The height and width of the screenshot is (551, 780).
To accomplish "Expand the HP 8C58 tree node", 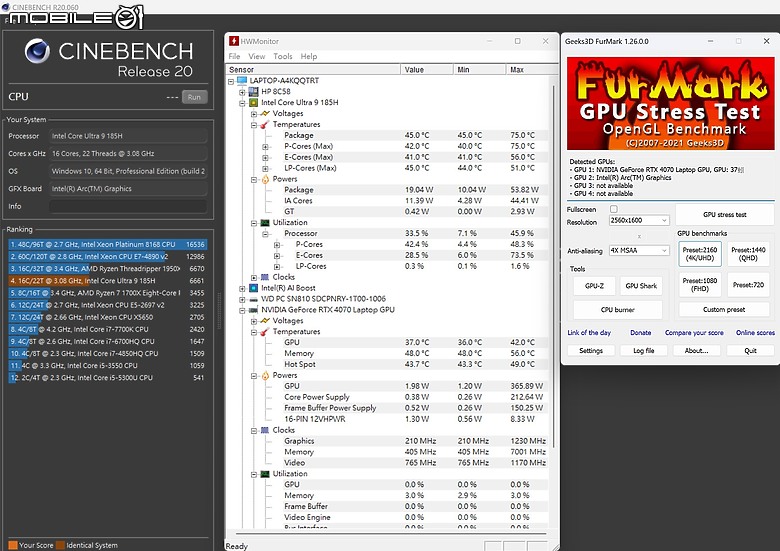I will [242, 92].
